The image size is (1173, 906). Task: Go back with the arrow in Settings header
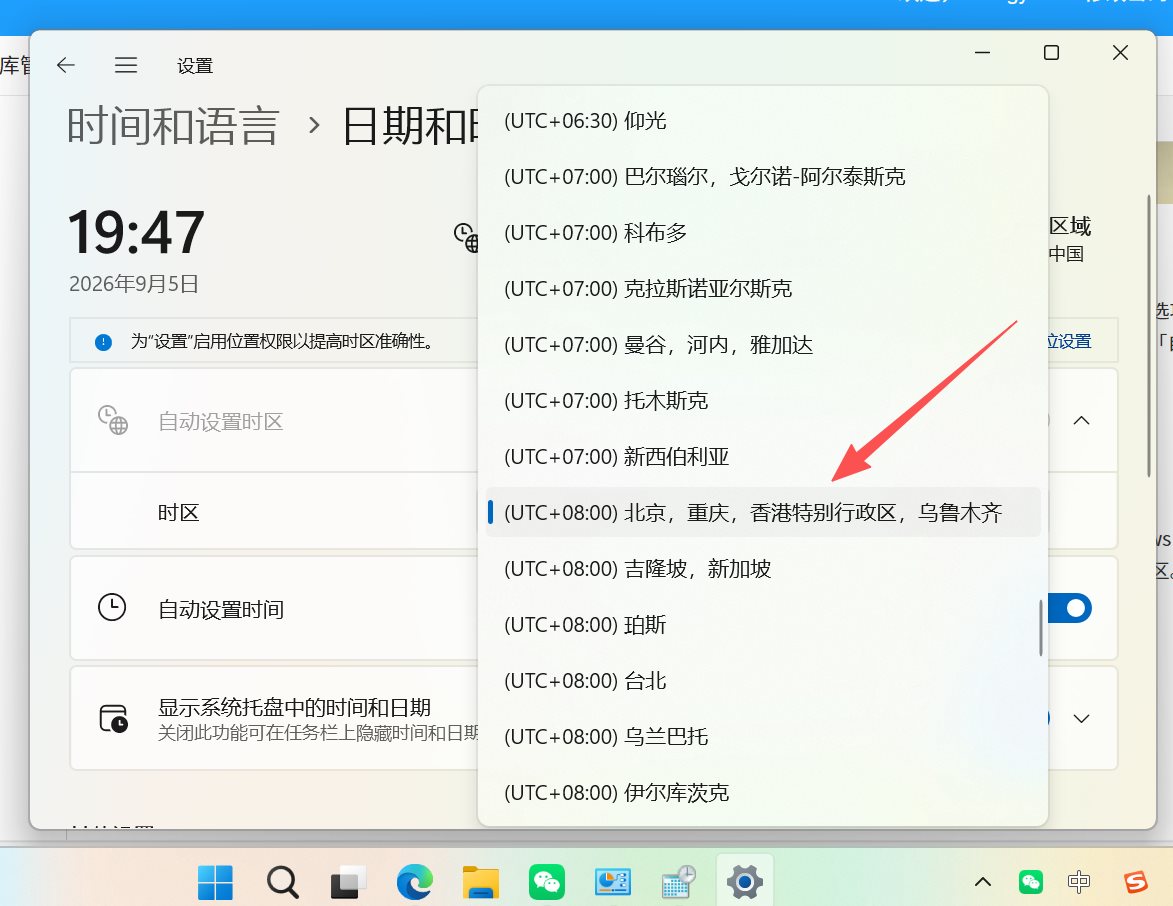coord(66,65)
